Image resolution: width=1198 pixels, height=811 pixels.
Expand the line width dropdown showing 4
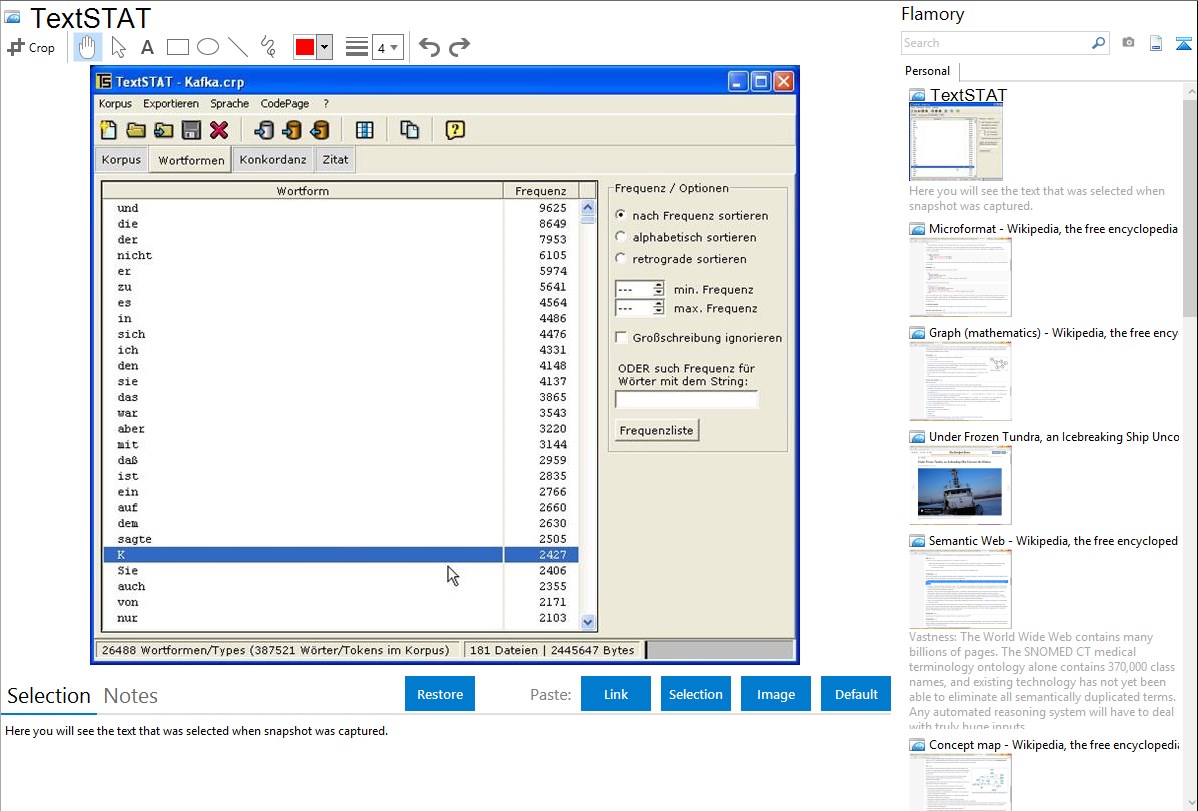tap(388, 47)
